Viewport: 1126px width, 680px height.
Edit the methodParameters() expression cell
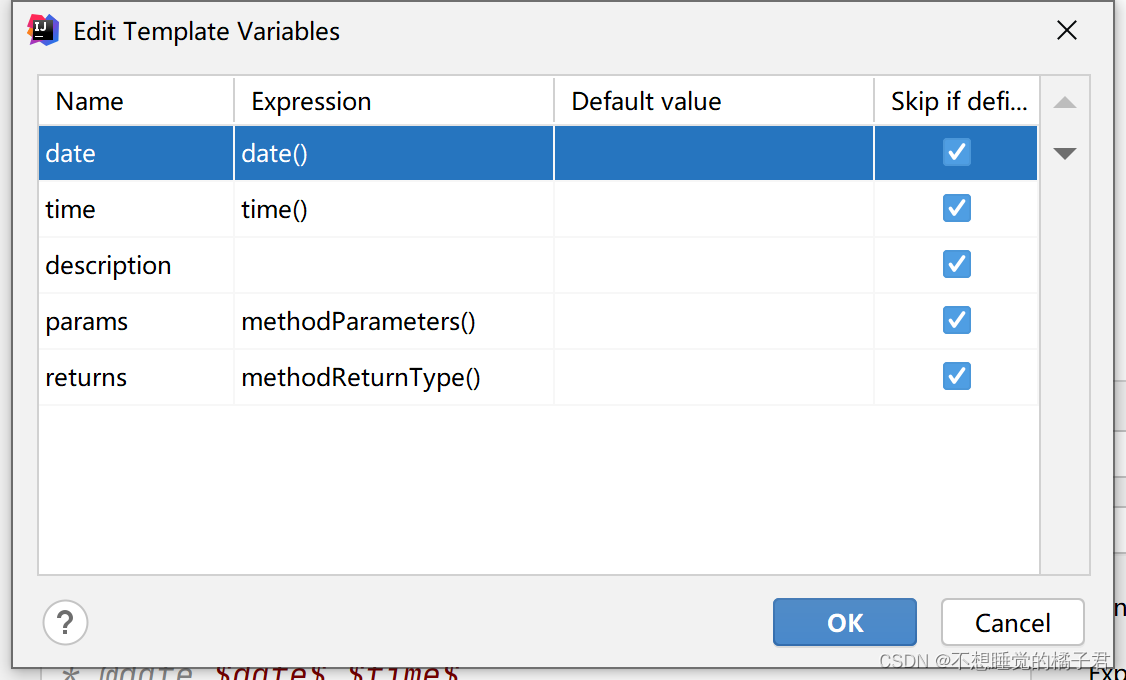click(394, 321)
